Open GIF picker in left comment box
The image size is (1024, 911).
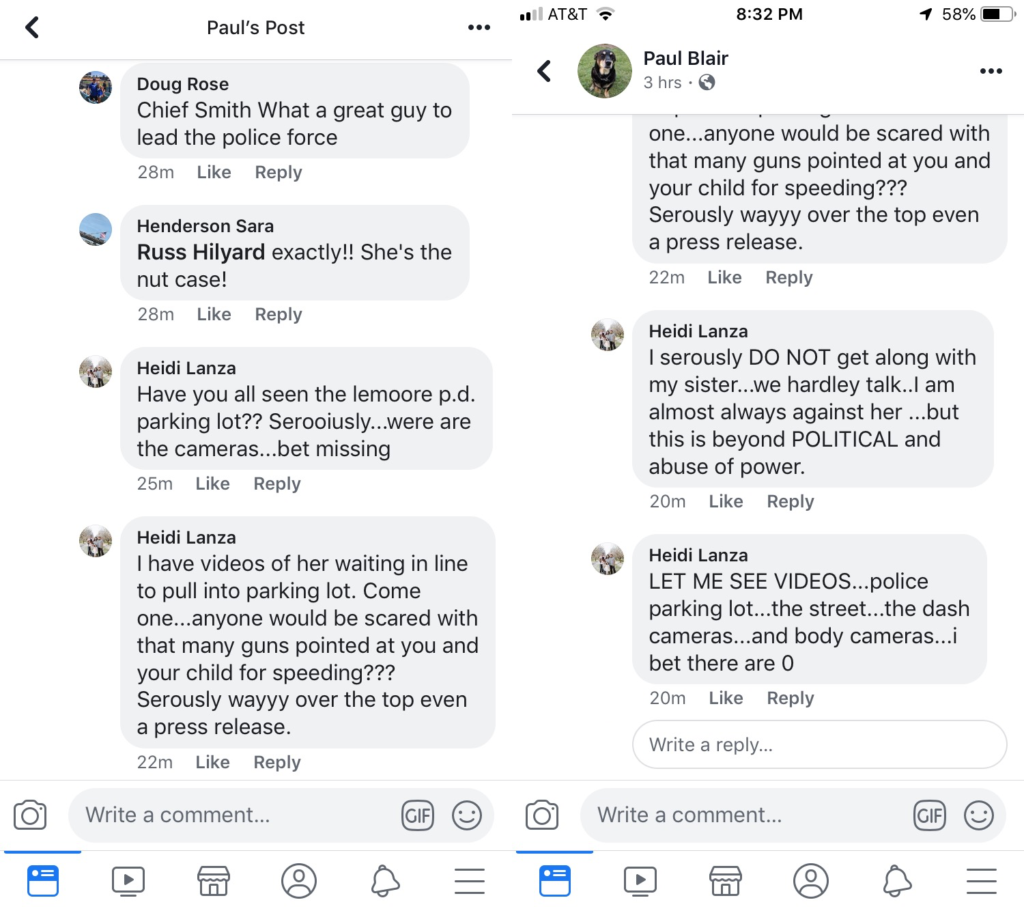tap(417, 815)
